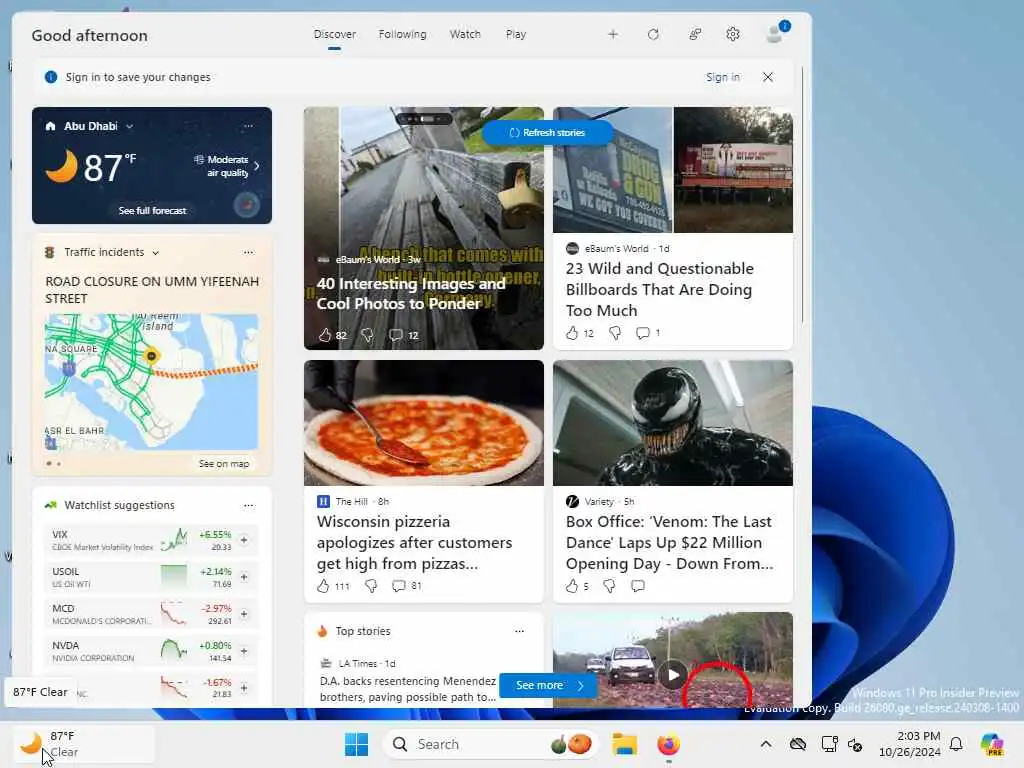This screenshot has width=1024, height=768.
Task: Click the traffic map thumbnail
Action: 152,382
